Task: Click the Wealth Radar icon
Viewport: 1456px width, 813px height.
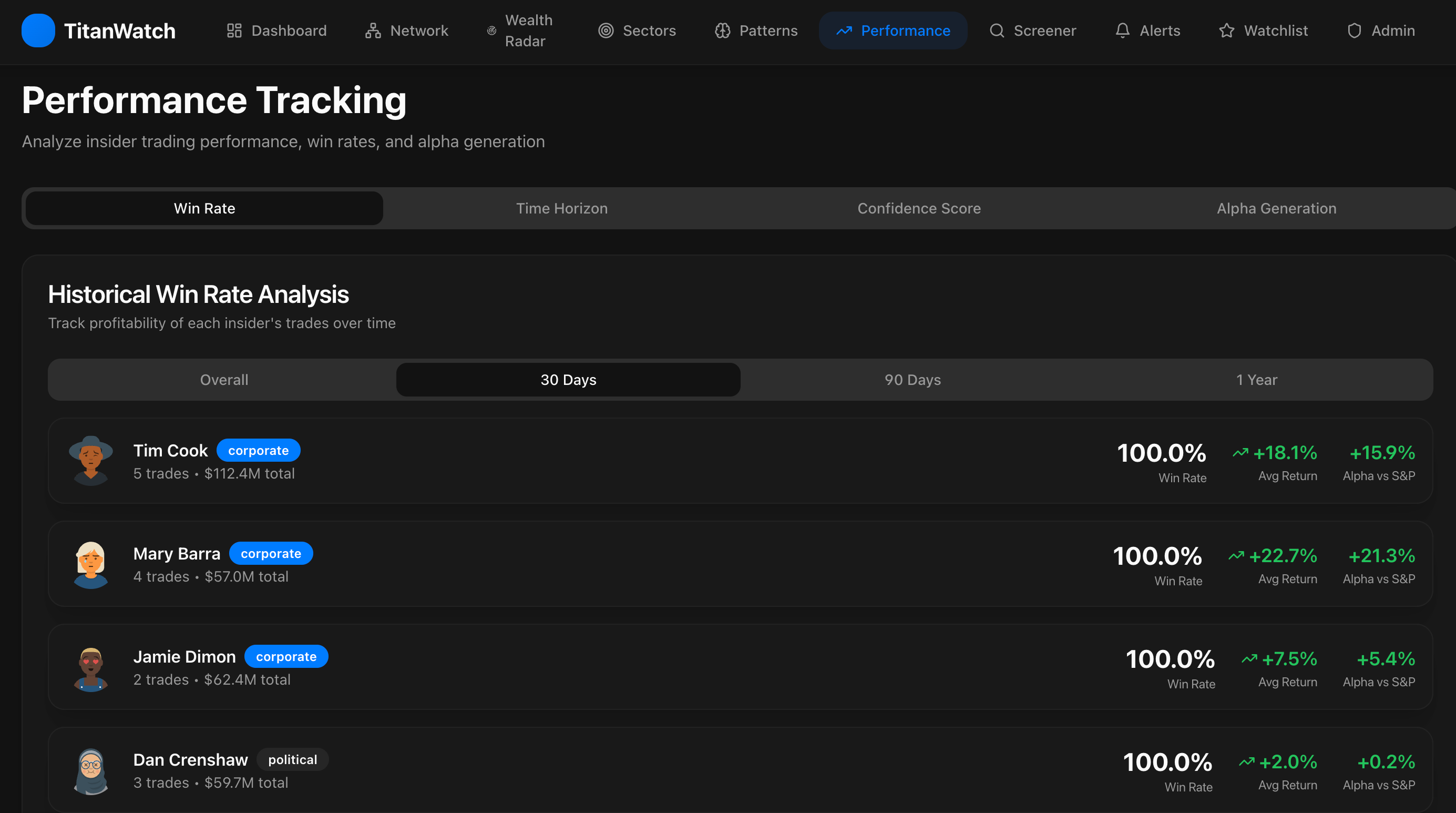Action: coord(492,31)
